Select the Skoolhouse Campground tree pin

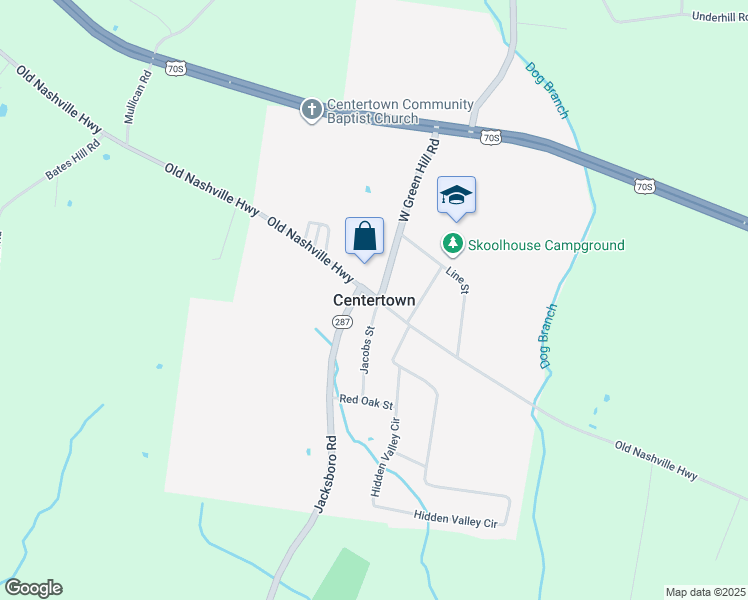453,244
